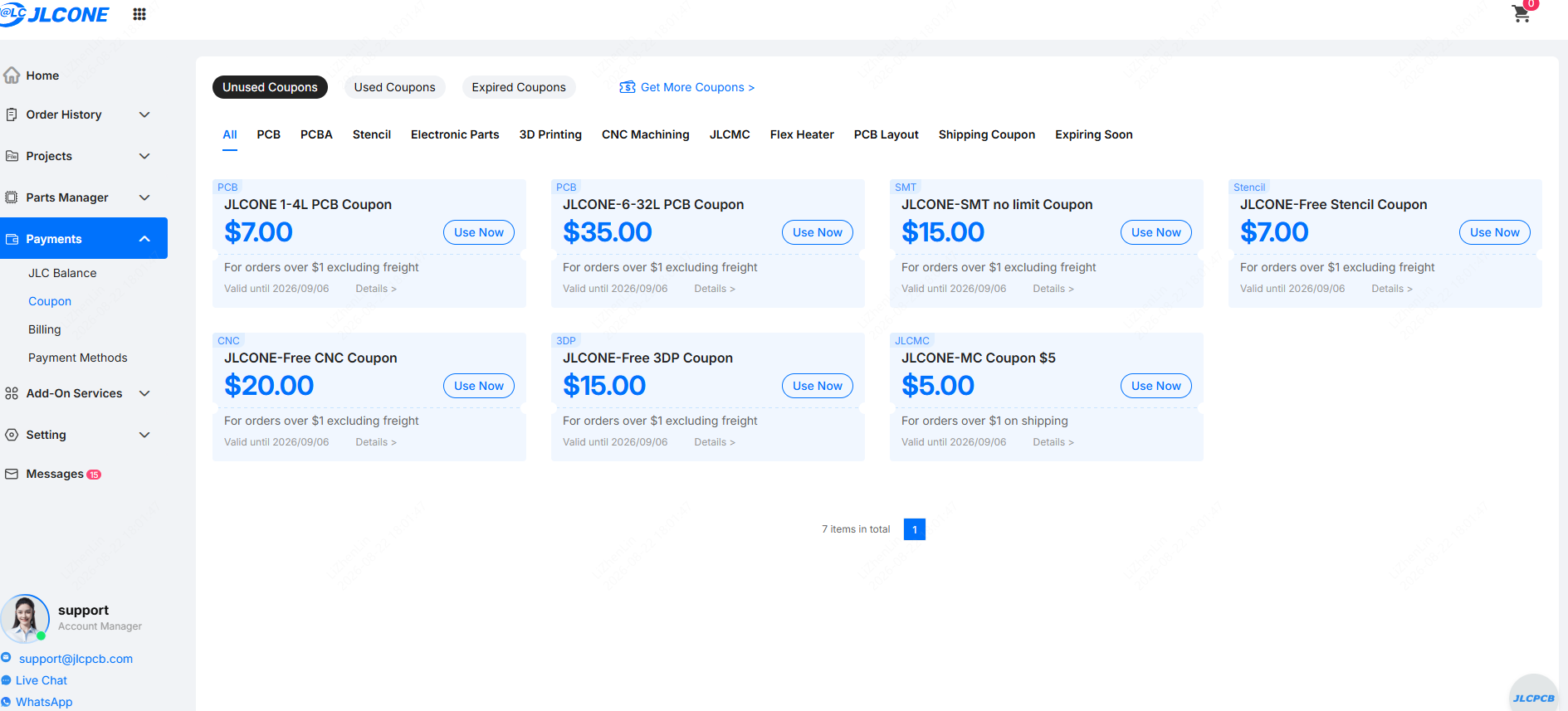View Details of JLCONE-Free 3DP Coupon
This screenshot has height=711, width=1568.
pyautogui.click(x=715, y=442)
